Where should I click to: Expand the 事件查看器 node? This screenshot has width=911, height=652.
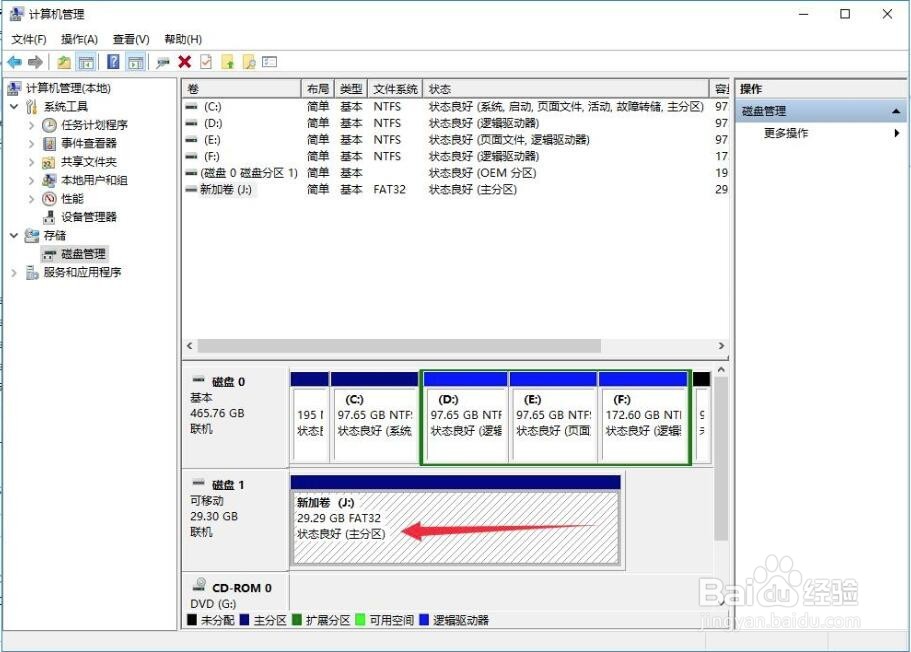[x=31, y=144]
